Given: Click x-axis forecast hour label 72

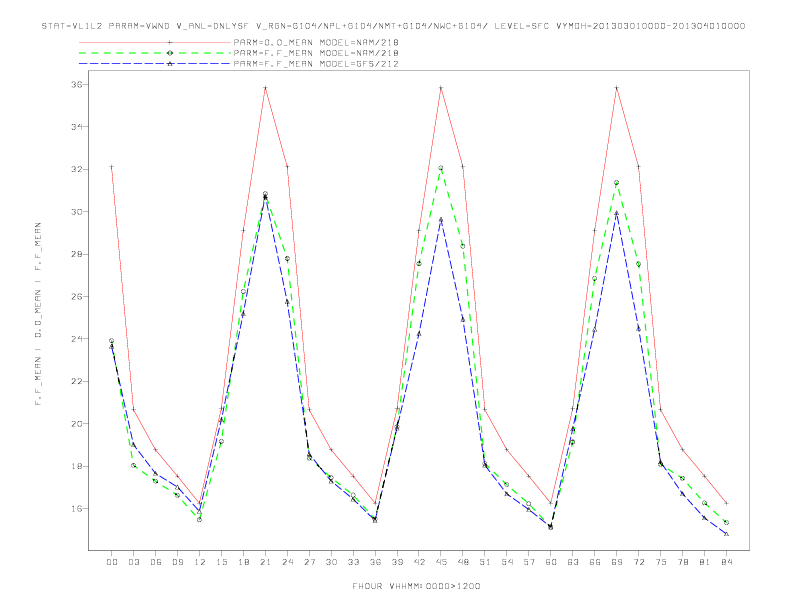Looking at the screenshot, I should [x=638, y=562].
